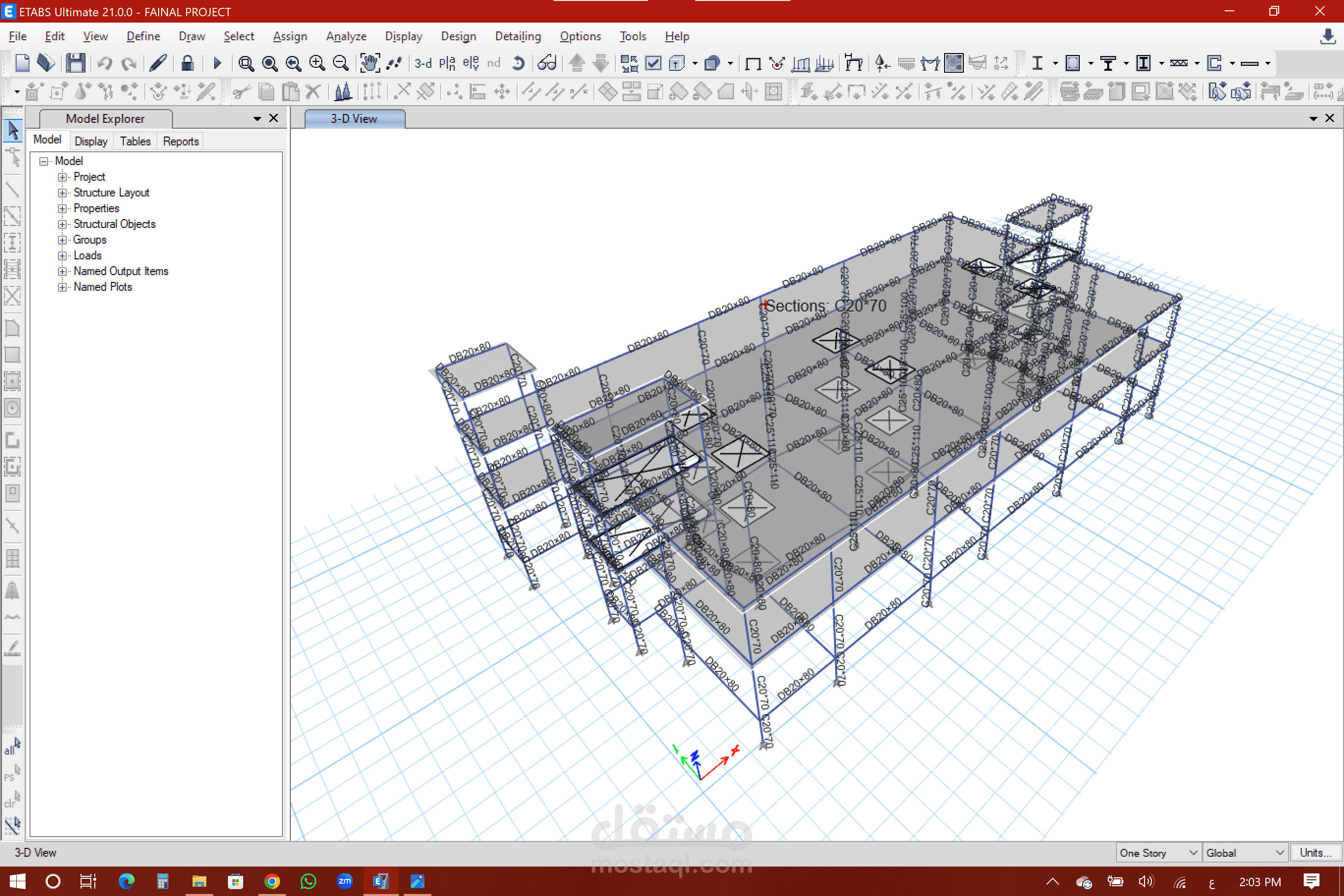Open the Global coordinate system dropdown

1245,853
